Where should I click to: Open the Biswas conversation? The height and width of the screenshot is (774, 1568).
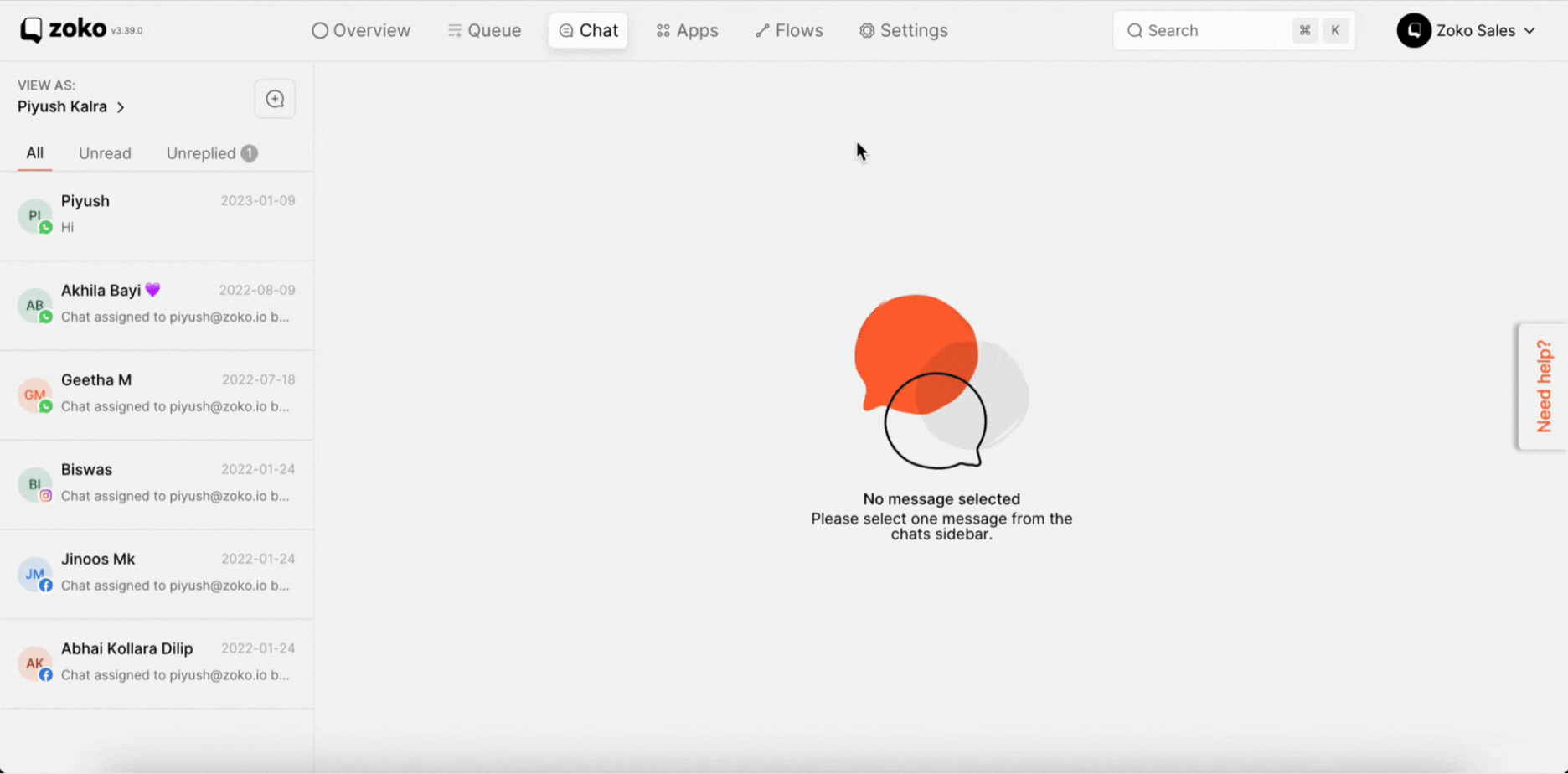tap(157, 484)
